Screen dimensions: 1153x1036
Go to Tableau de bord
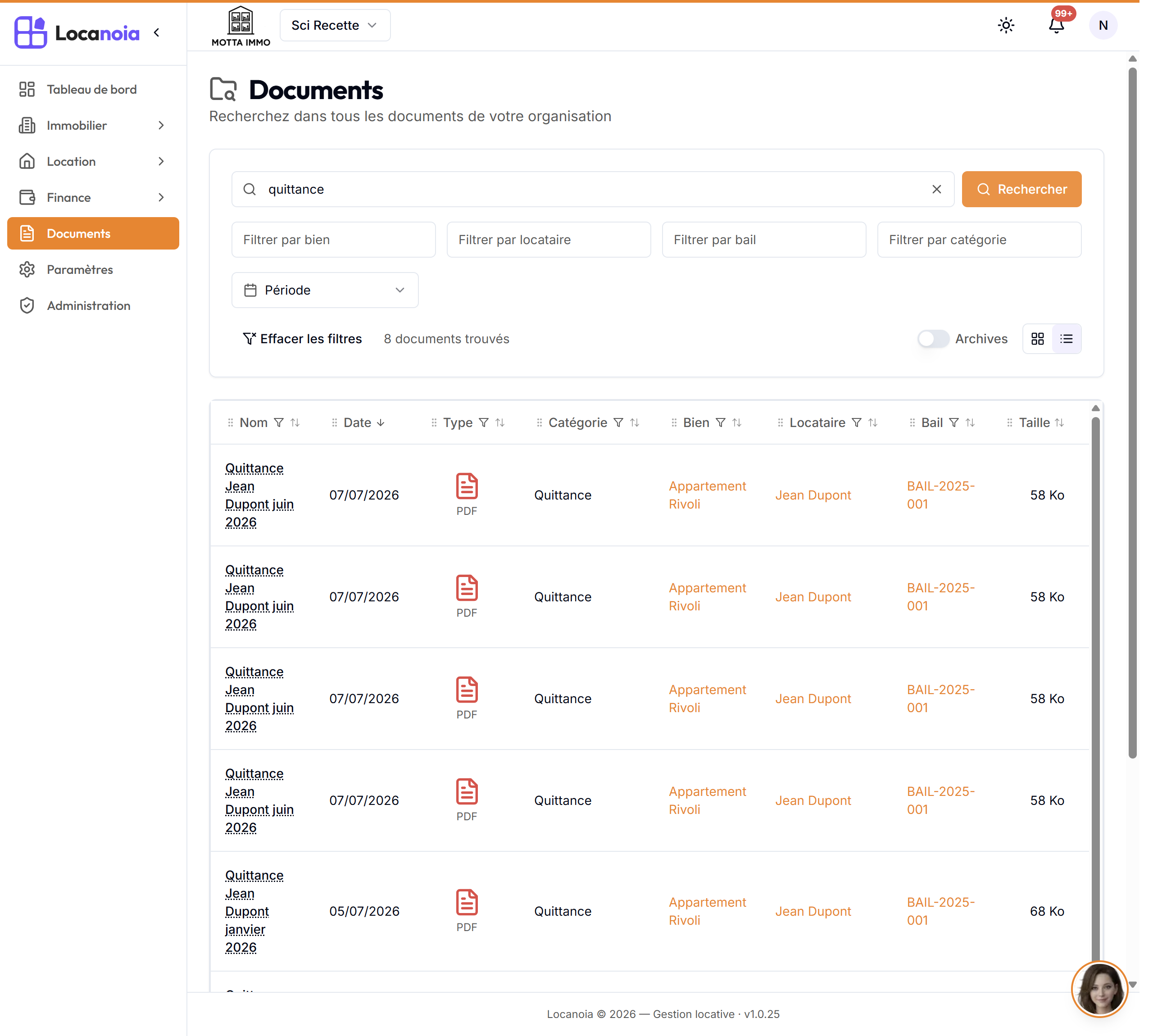(93, 90)
